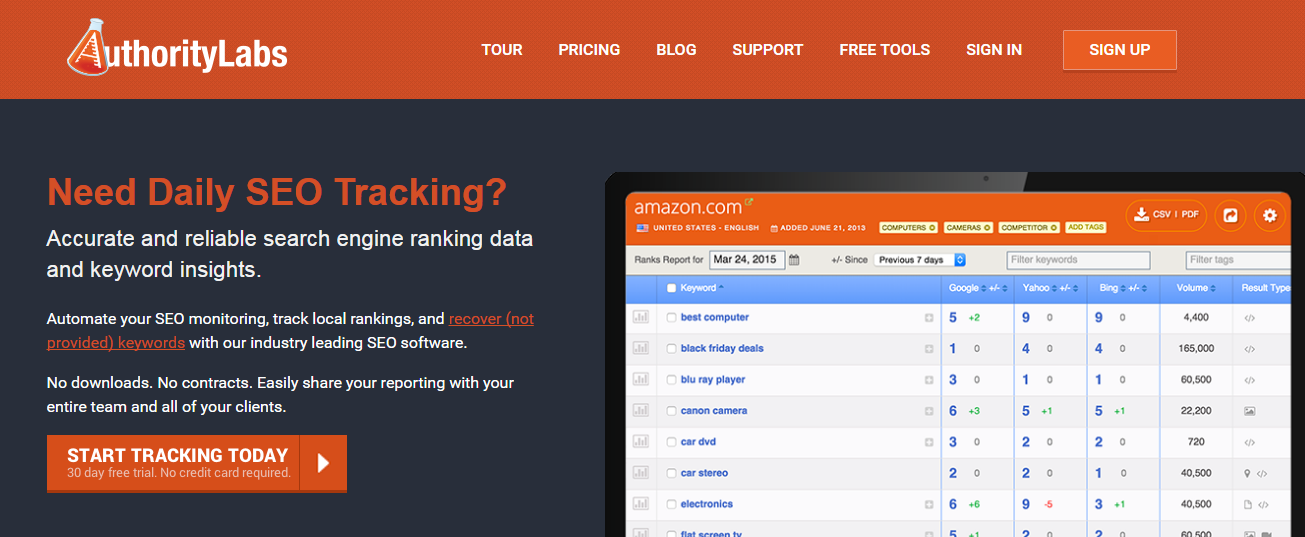Download the CSV | PDF export
Image resolution: width=1305 pixels, height=537 pixels.
(1167, 214)
